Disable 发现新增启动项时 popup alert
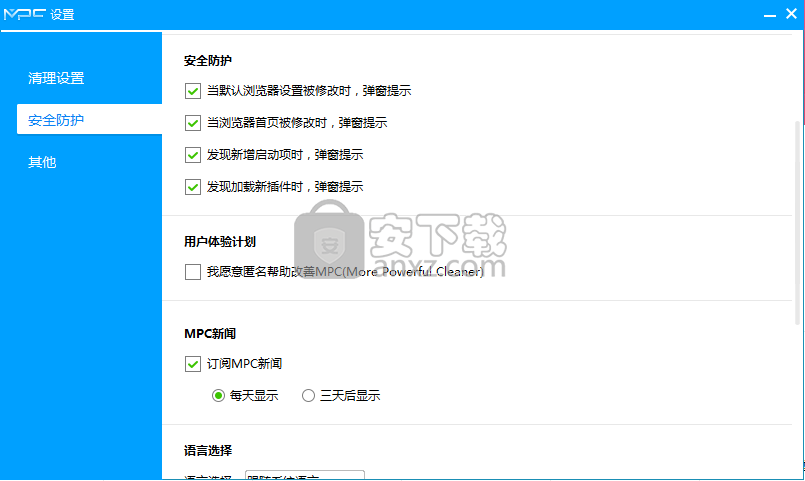Image resolution: width=805 pixels, height=481 pixels. (x=193, y=155)
